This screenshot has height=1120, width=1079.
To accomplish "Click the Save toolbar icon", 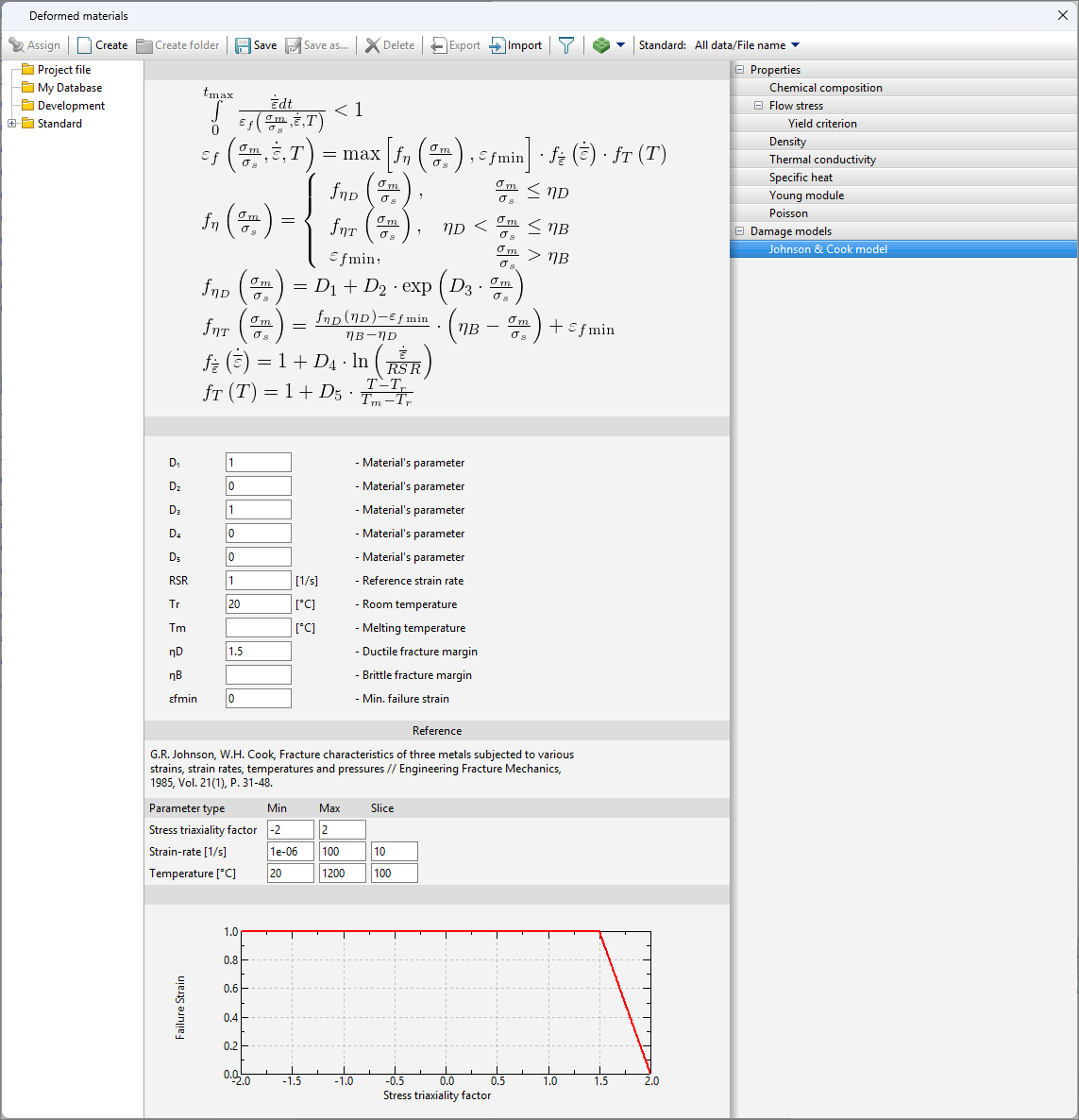I will tap(244, 45).
